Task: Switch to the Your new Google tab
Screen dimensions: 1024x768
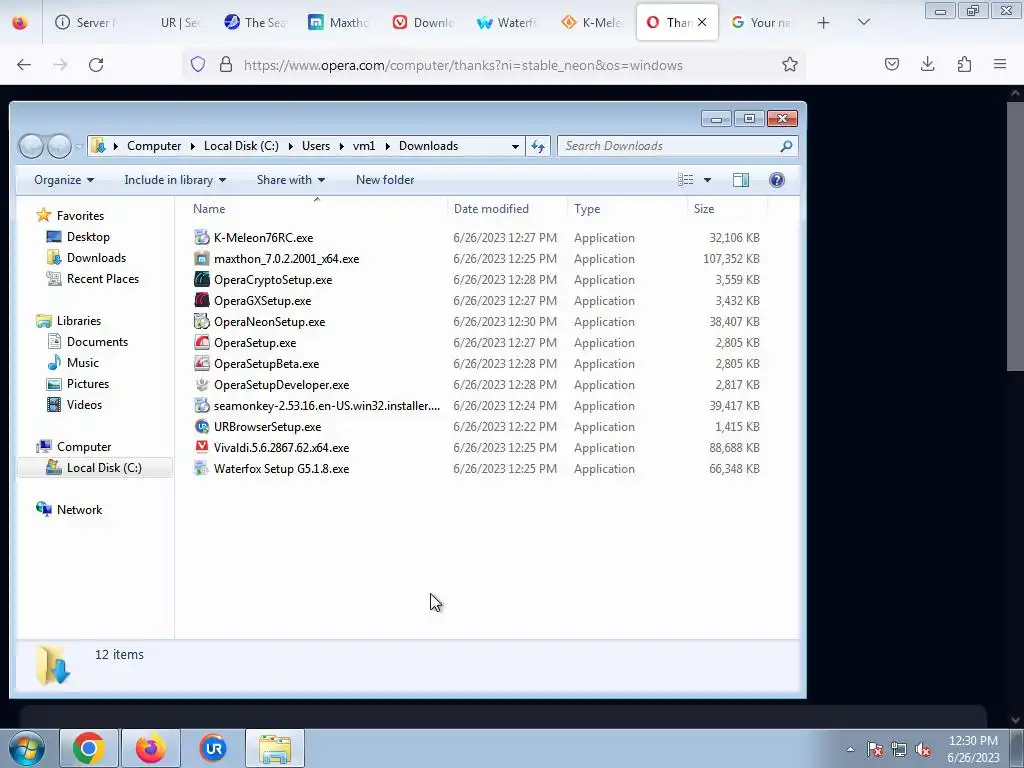Action: point(761,22)
